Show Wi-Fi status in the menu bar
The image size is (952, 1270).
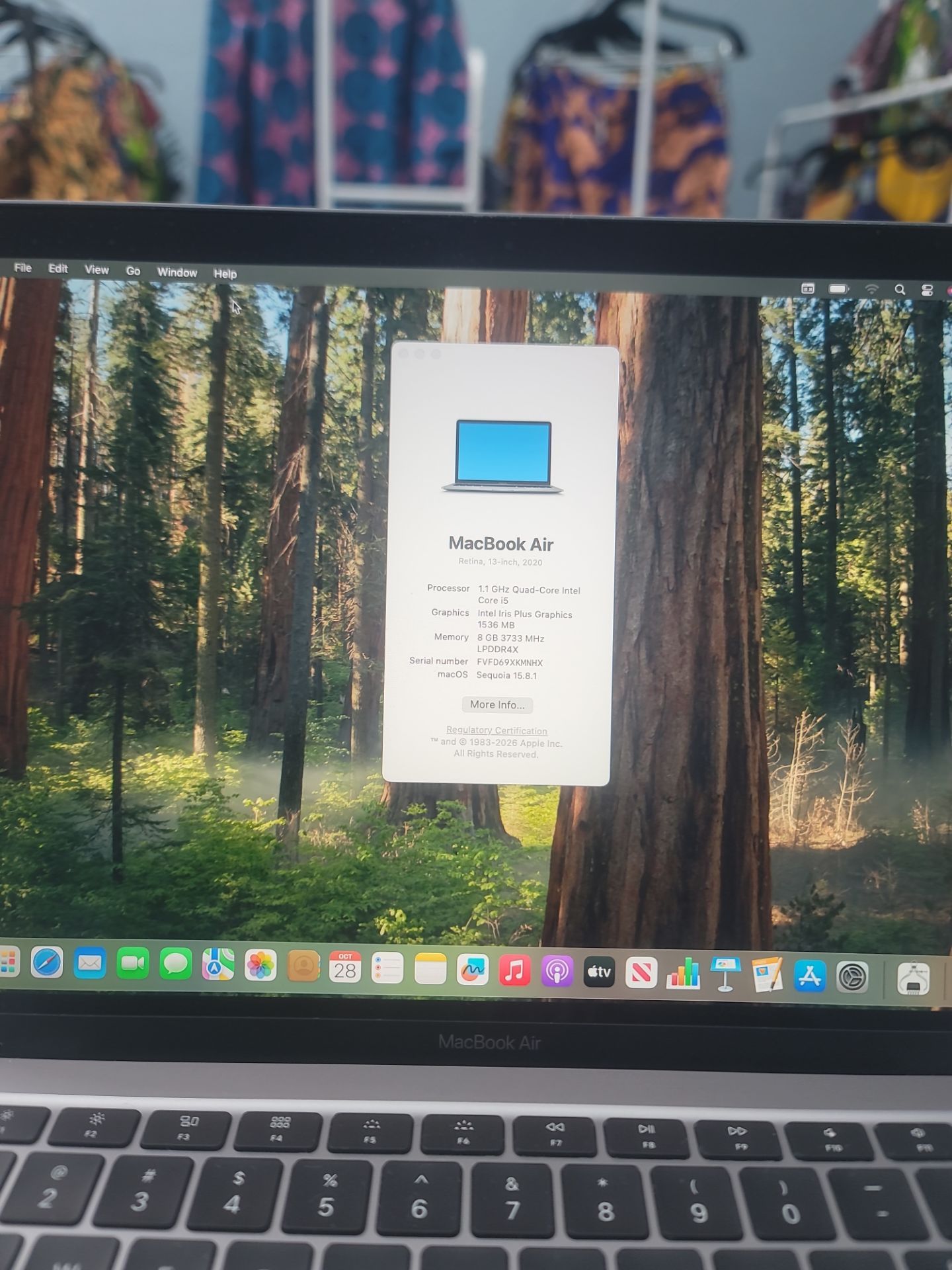(x=872, y=289)
